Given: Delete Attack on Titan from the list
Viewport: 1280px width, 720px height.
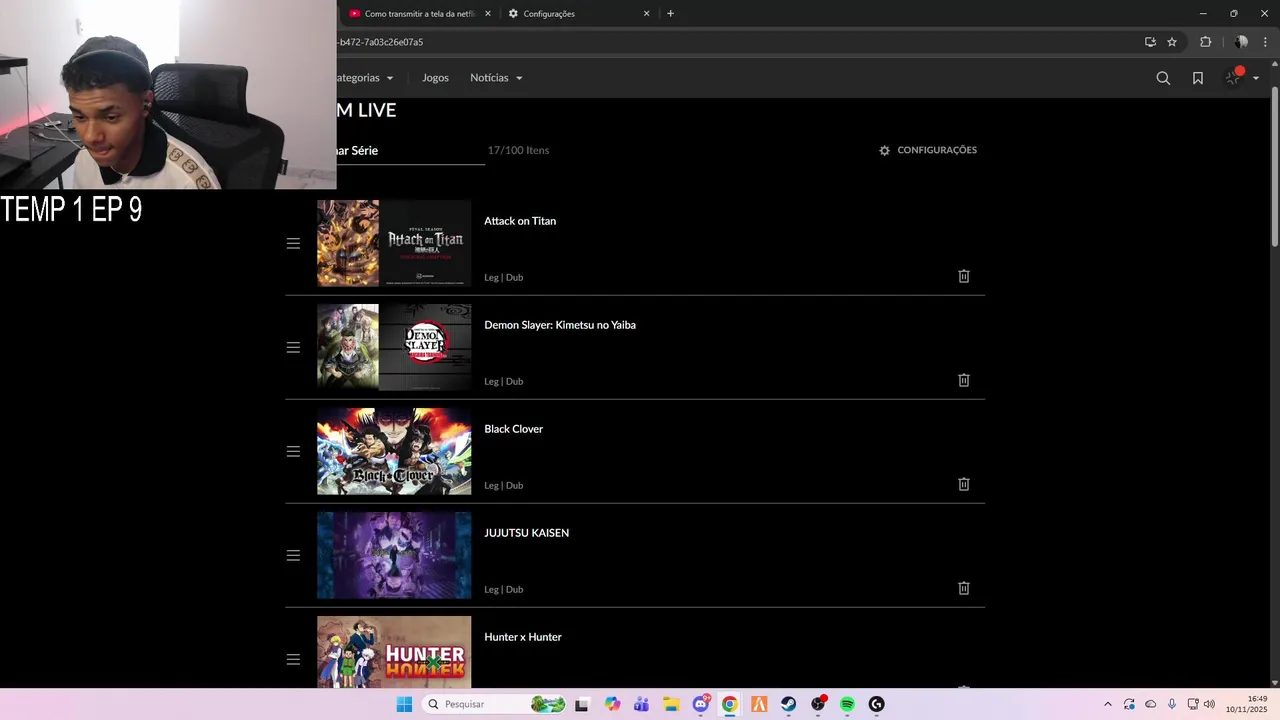Looking at the screenshot, I should click(x=964, y=276).
